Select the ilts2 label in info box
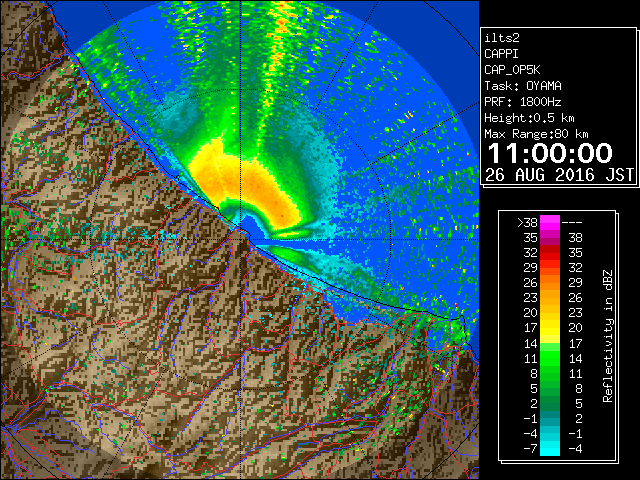This screenshot has height=480, width=640. click(x=502, y=38)
